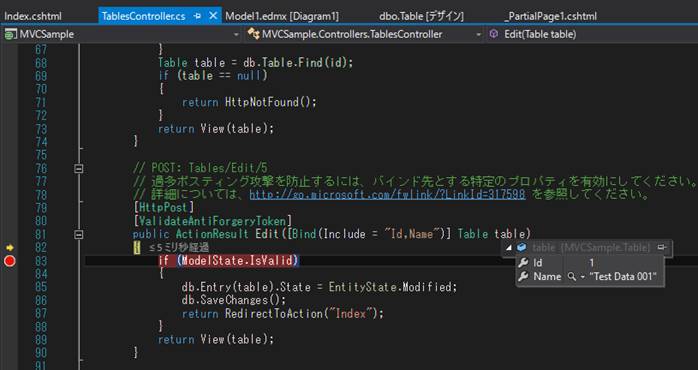Click the Edit method cube icon
The height and width of the screenshot is (370, 698).
(493, 34)
